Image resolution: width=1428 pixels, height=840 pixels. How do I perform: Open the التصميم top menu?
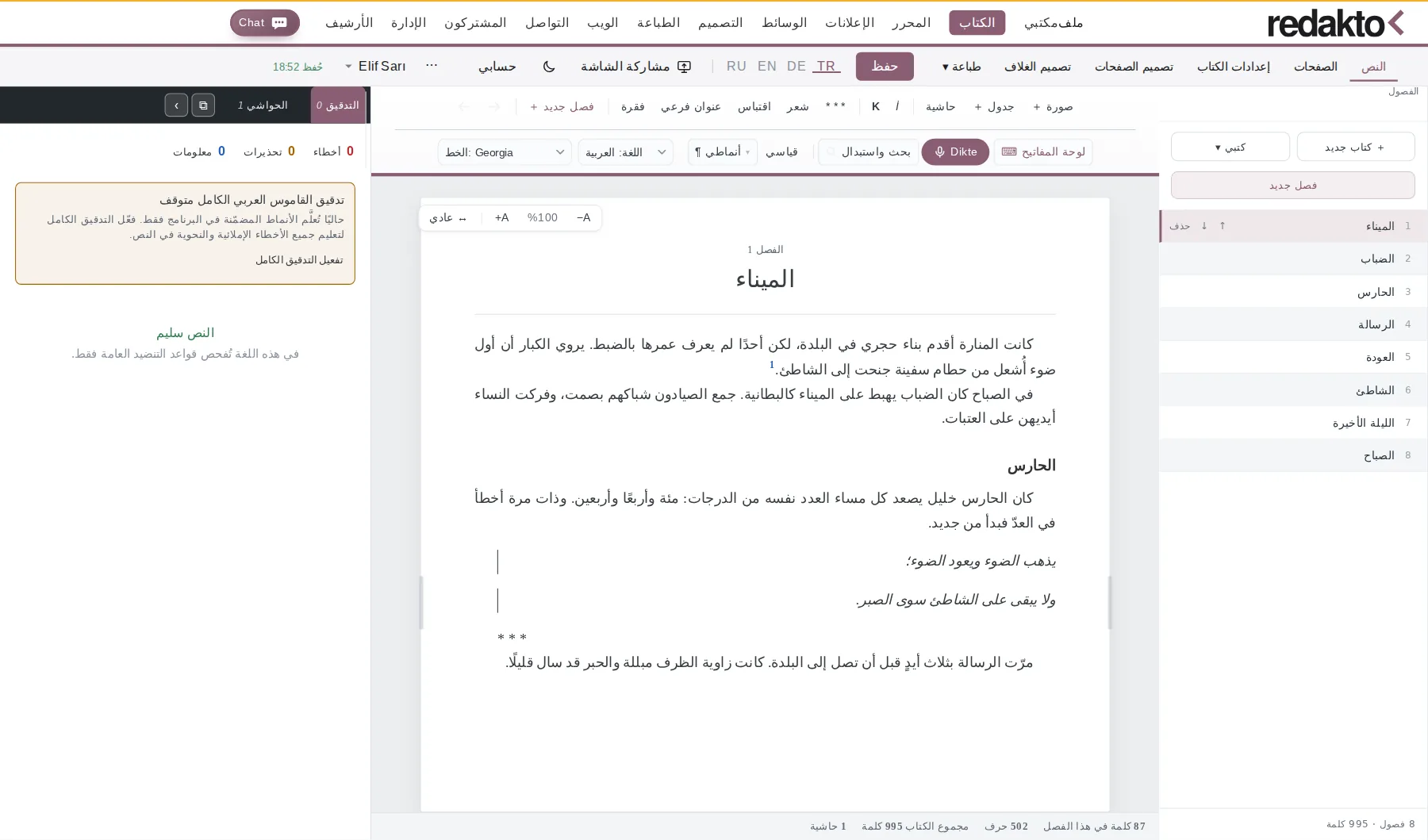pos(720,23)
